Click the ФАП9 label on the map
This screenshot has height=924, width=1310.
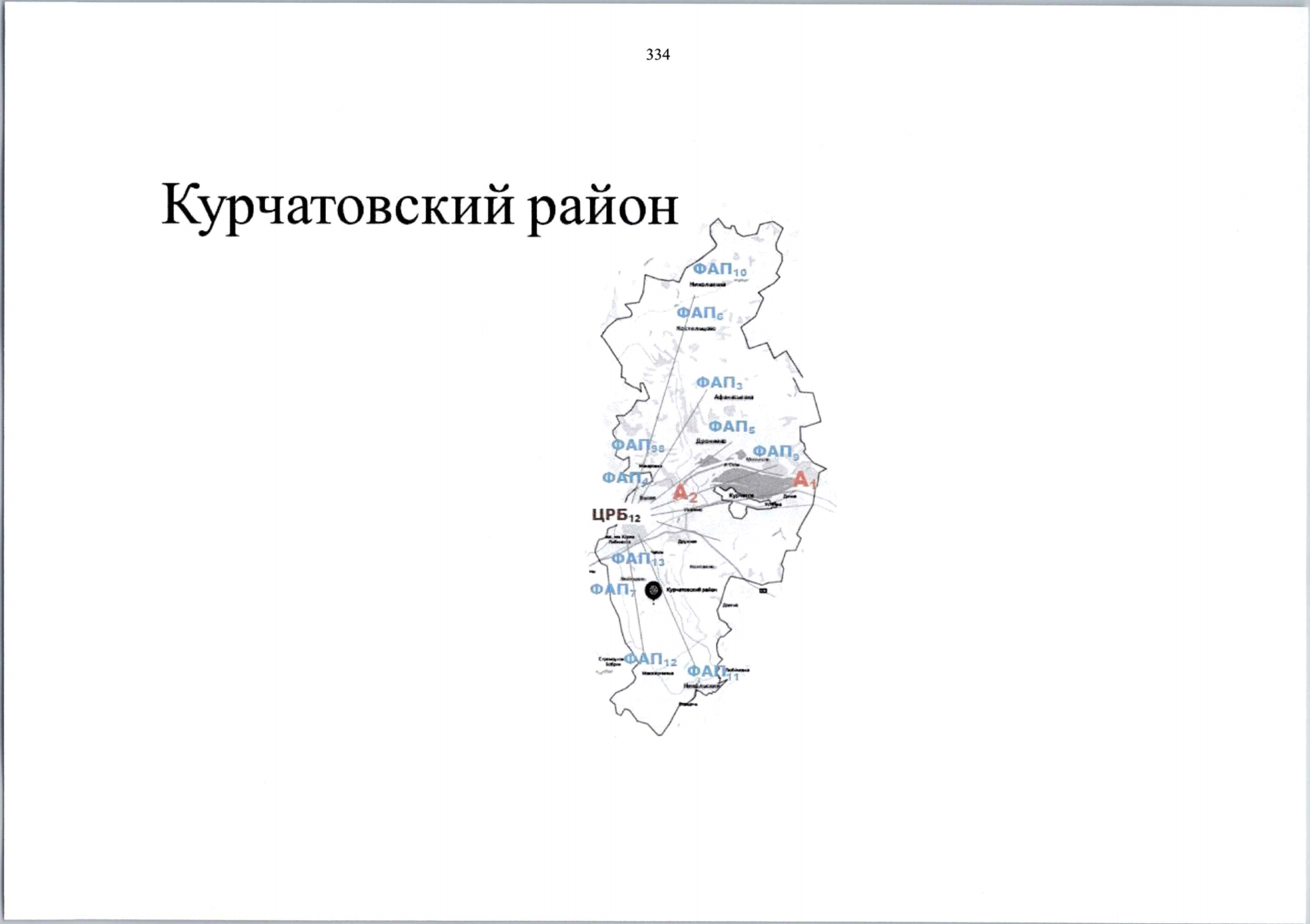click(x=774, y=452)
